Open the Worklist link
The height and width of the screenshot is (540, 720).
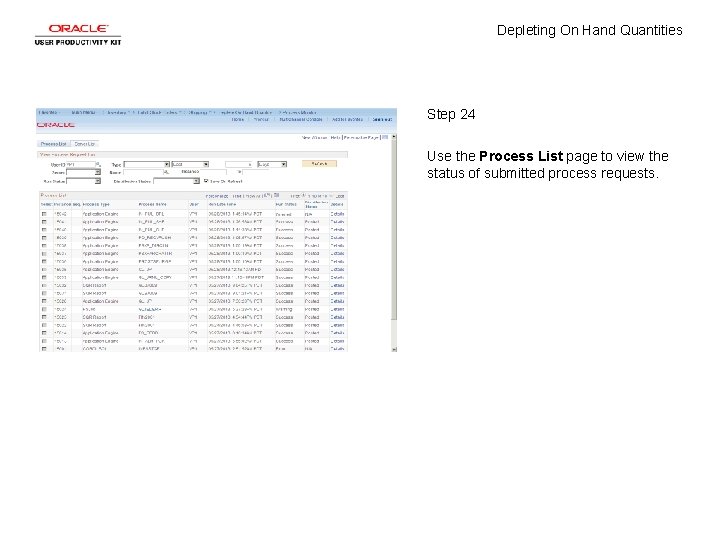point(261,119)
